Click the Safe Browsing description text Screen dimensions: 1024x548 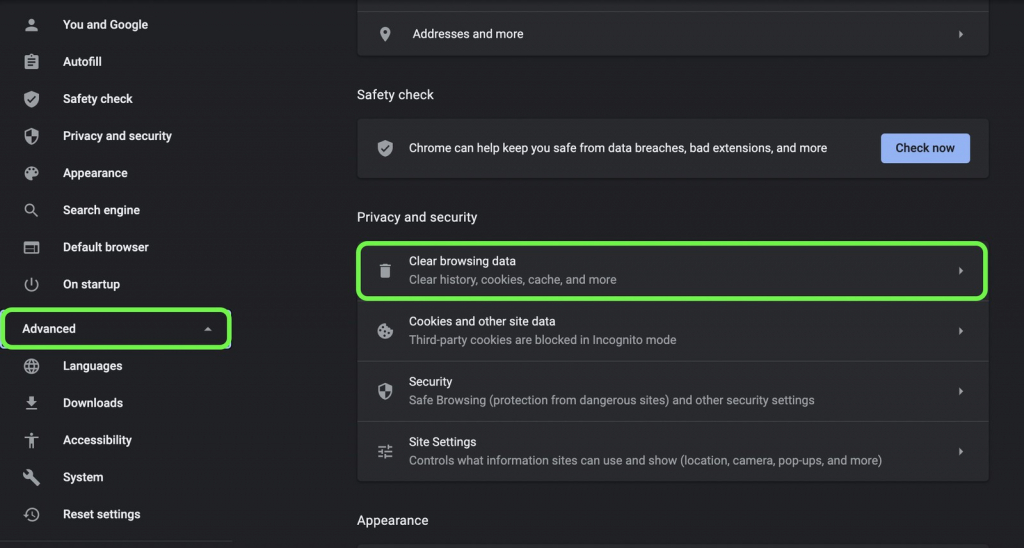(611, 400)
